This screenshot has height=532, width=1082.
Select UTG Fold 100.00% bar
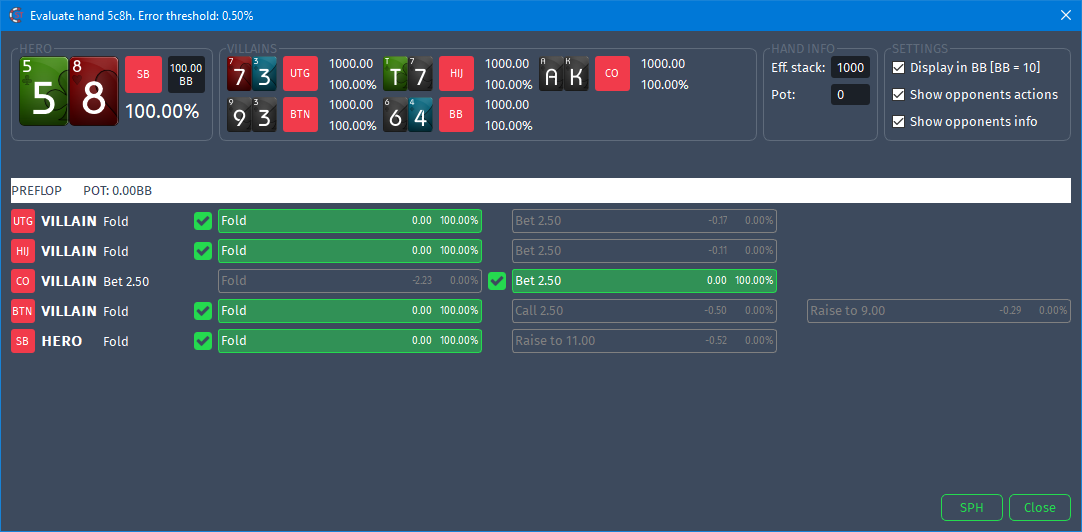point(350,221)
